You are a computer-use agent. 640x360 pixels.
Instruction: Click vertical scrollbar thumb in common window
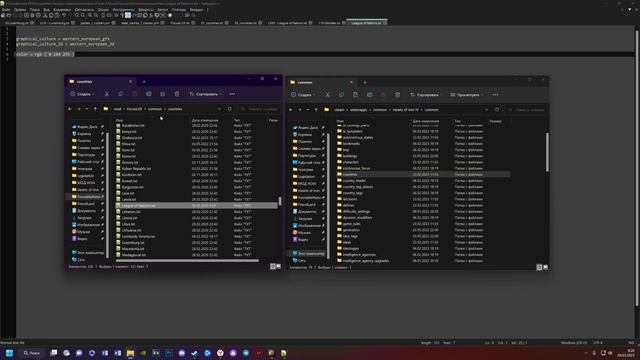(x=547, y=152)
